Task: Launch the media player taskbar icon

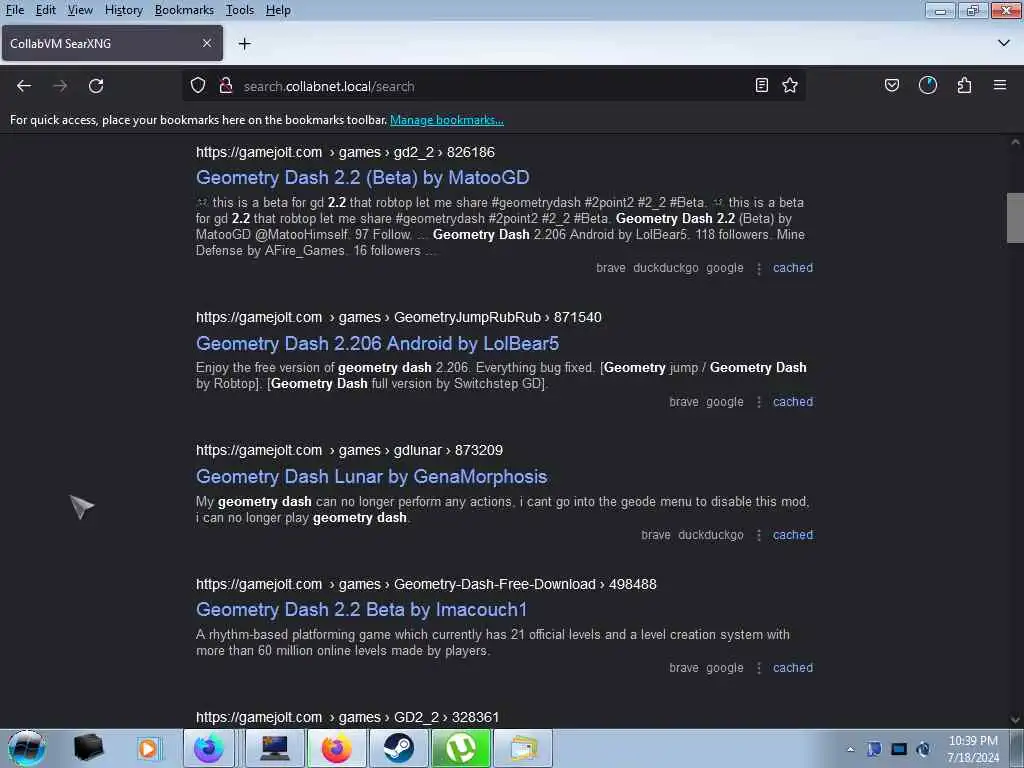Action: pyautogui.click(x=148, y=748)
